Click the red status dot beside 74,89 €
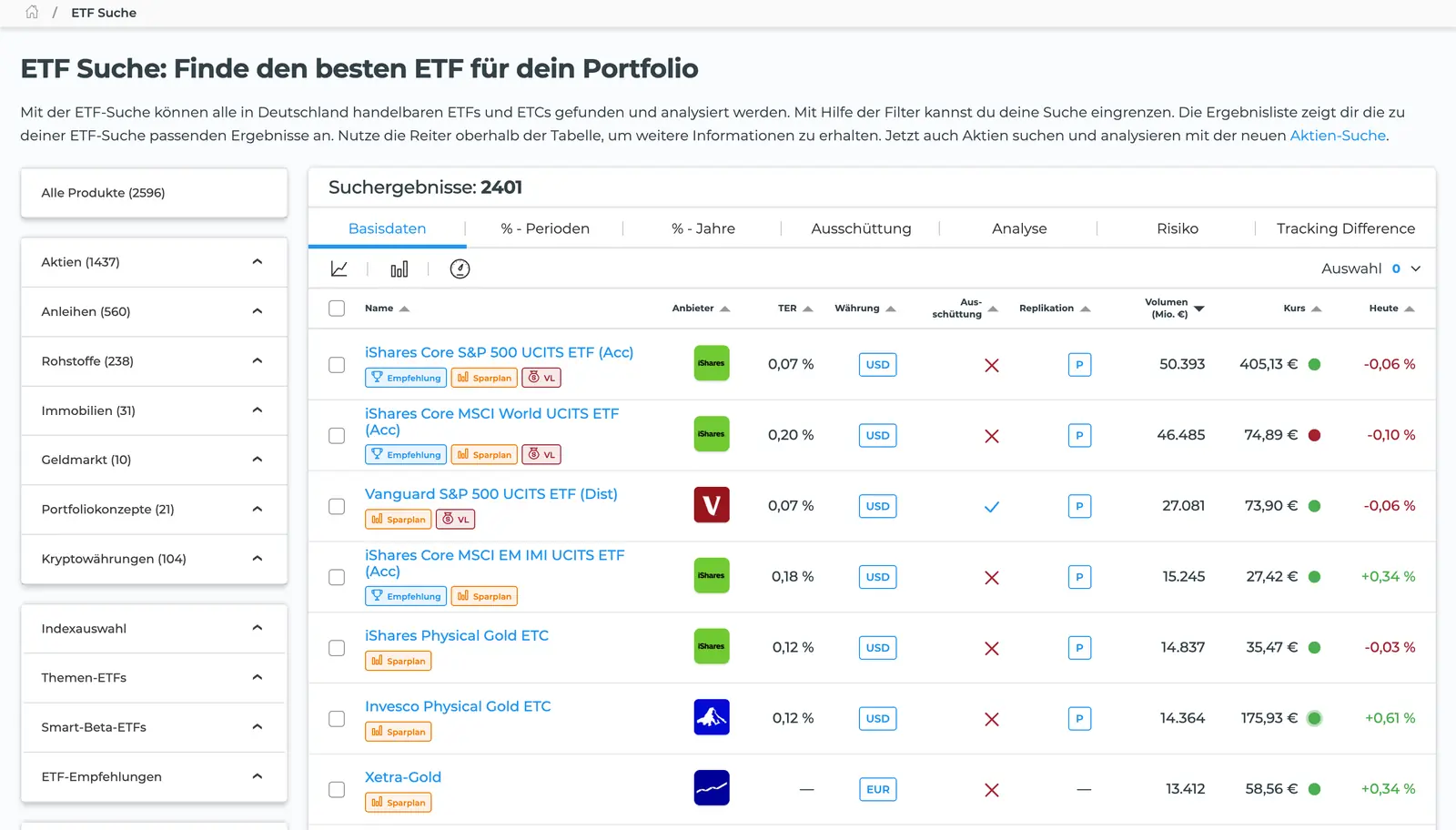The width and height of the screenshot is (1456, 830). click(x=1314, y=435)
